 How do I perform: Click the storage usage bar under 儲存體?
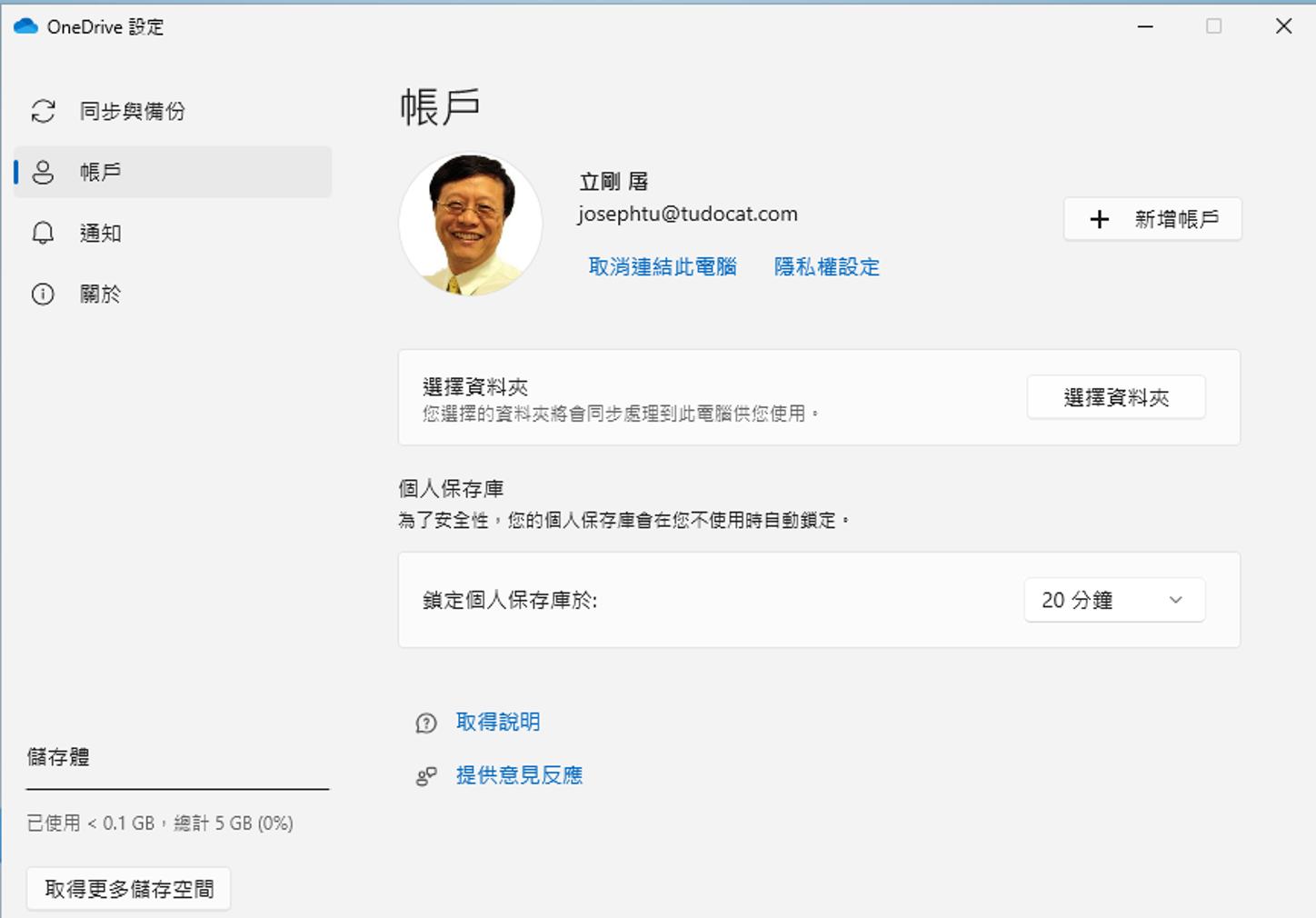tap(177, 789)
